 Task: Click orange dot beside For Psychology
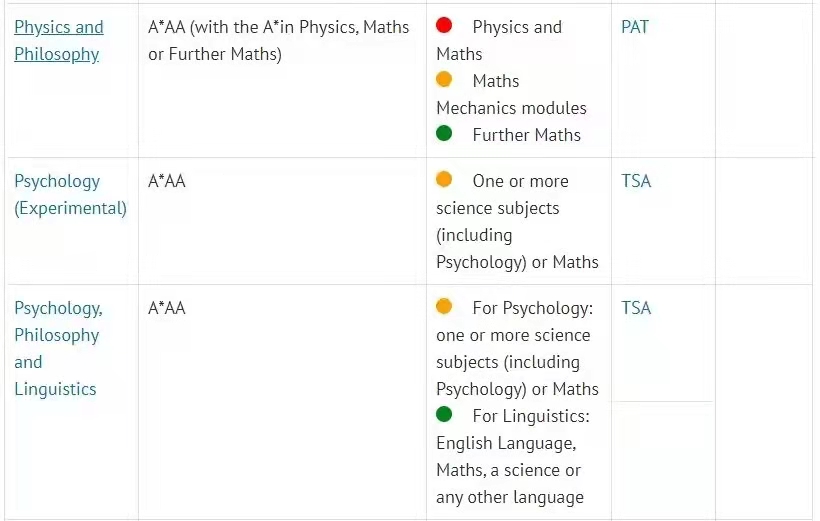tap(444, 306)
